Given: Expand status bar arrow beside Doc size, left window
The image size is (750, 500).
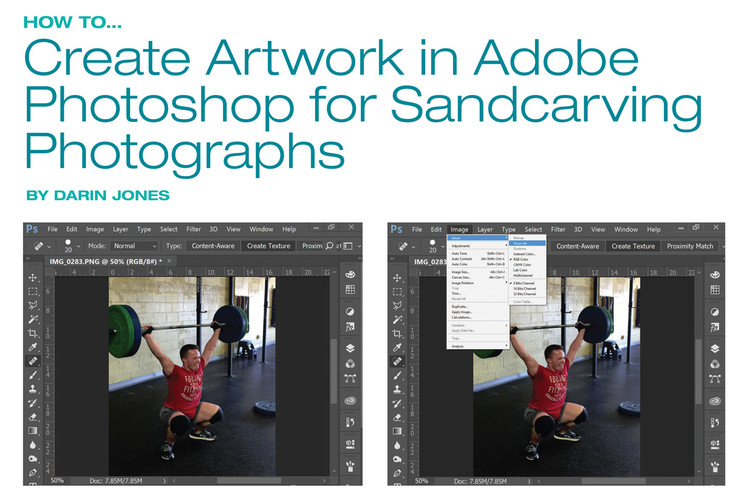Looking at the screenshot, I should coord(165,480).
